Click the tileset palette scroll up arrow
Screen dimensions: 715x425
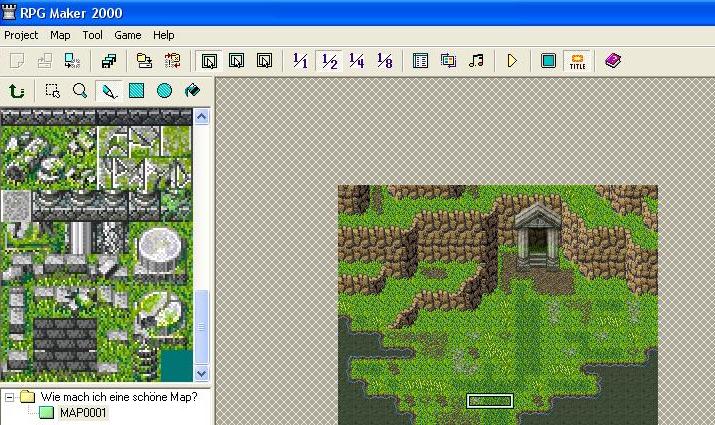[202, 117]
